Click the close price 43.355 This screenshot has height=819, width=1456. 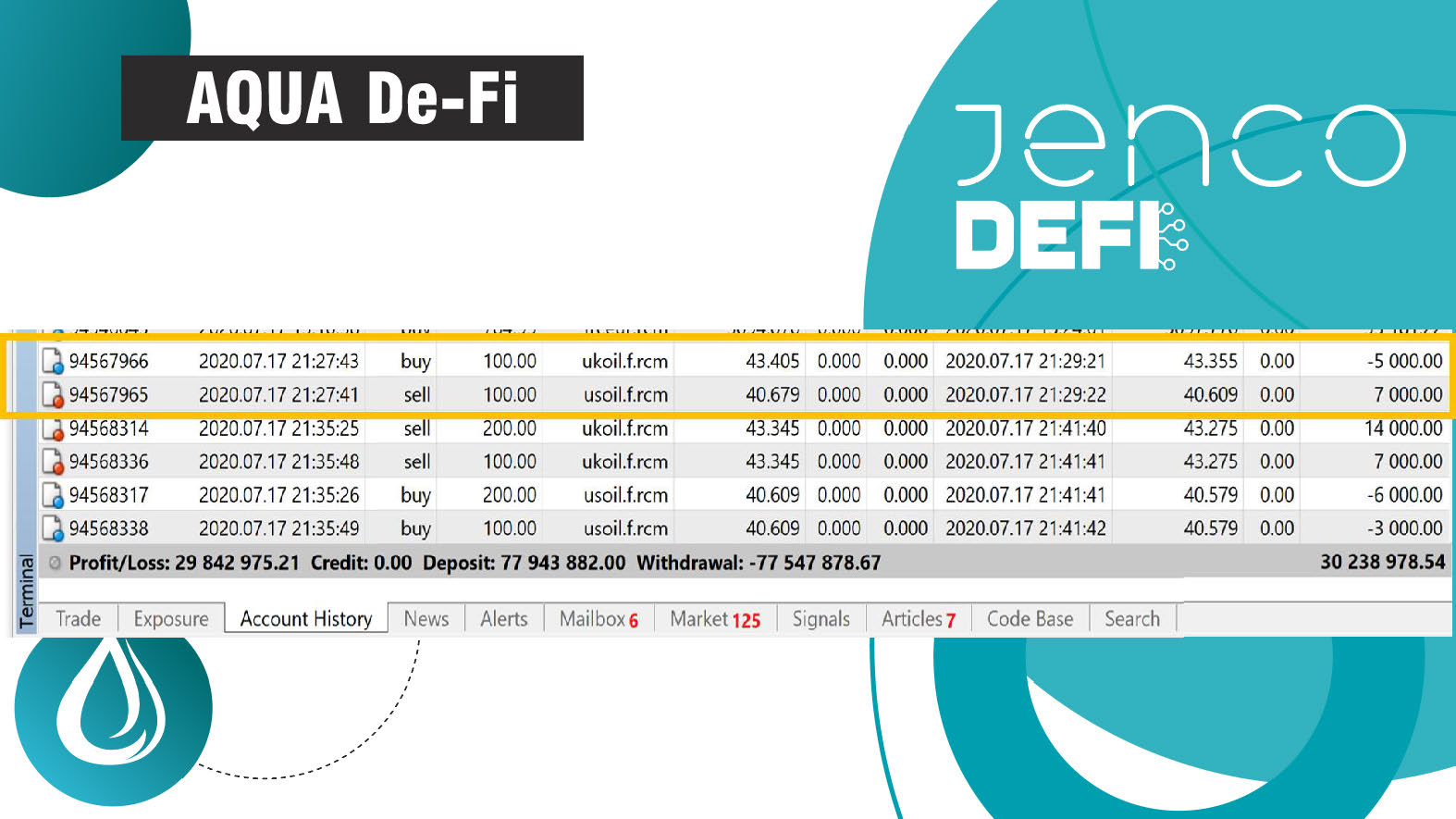point(1211,361)
